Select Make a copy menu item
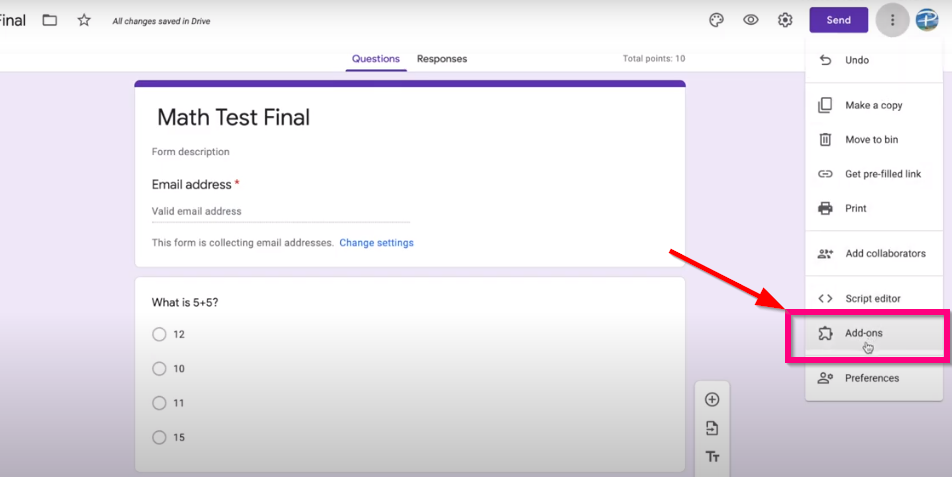 coord(874,105)
